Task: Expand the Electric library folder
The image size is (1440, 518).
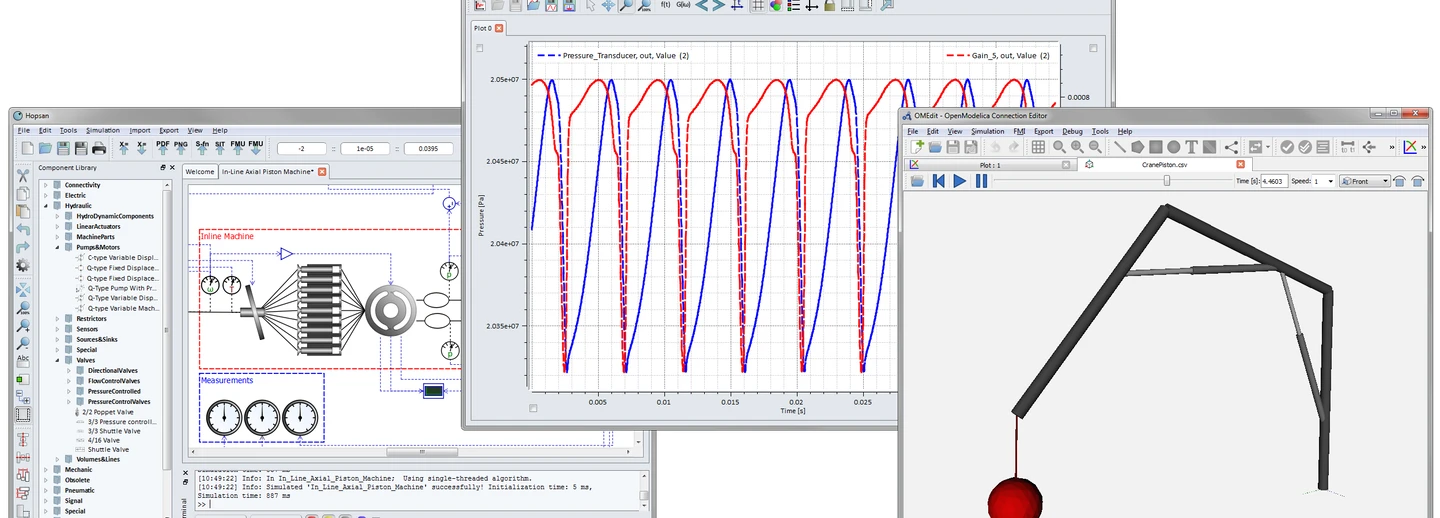Action: tap(45, 195)
